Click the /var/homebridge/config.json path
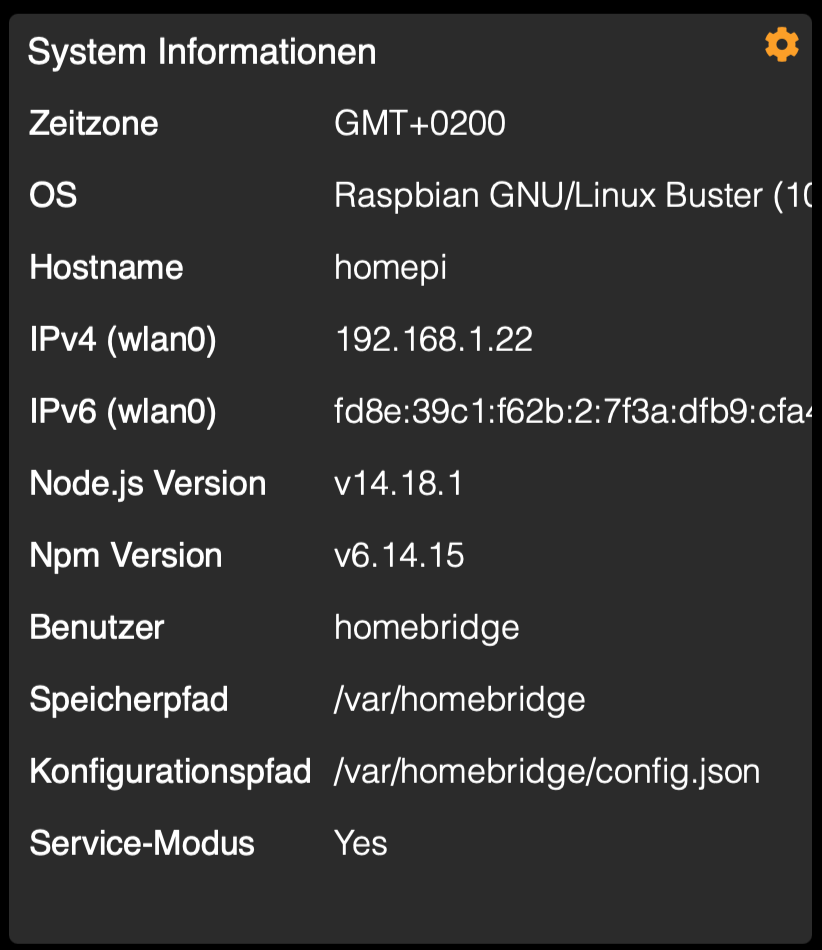The height and width of the screenshot is (950, 822). tap(547, 772)
